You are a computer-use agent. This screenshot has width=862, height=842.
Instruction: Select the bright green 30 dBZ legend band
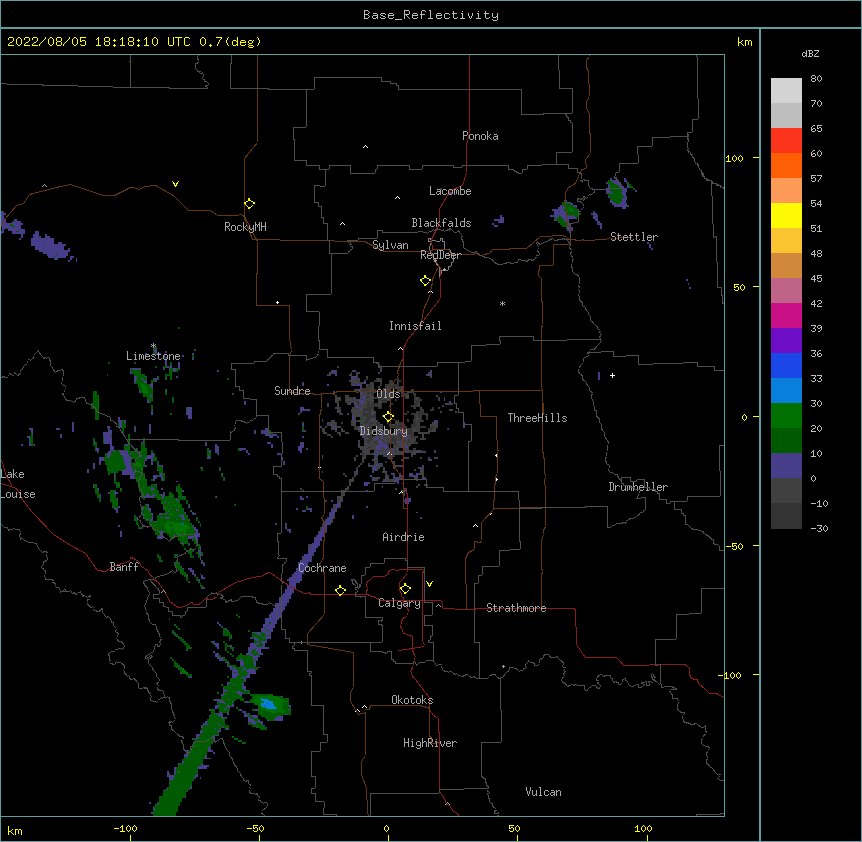pyautogui.click(x=786, y=416)
